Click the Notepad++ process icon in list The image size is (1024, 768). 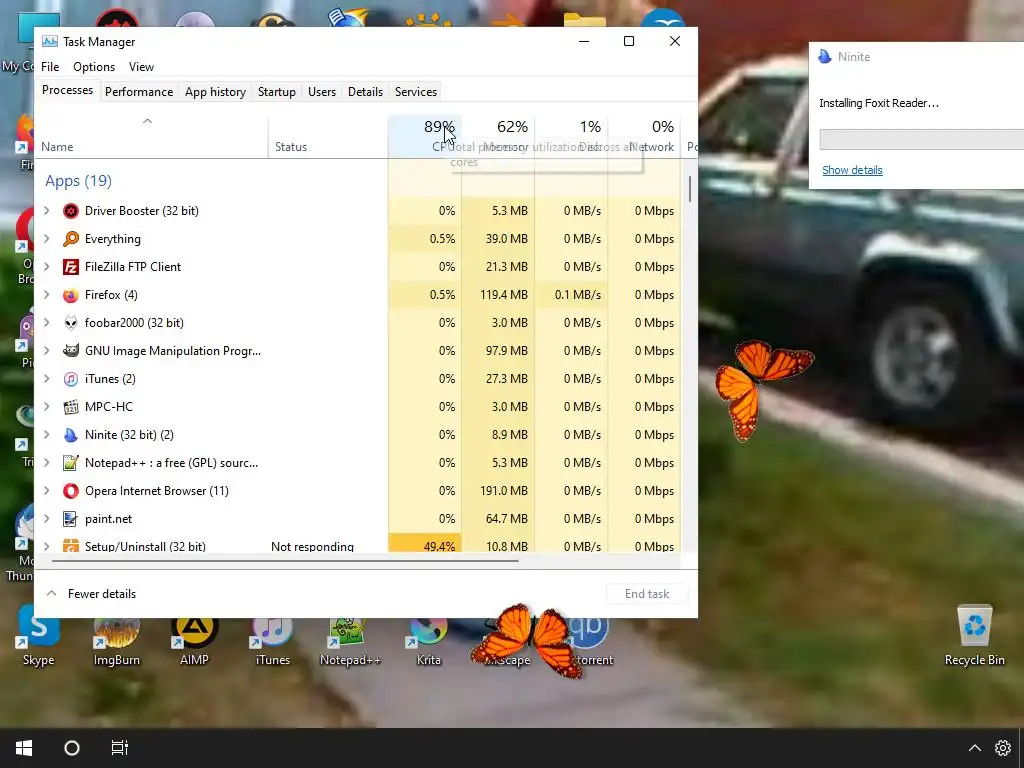click(x=71, y=463)
